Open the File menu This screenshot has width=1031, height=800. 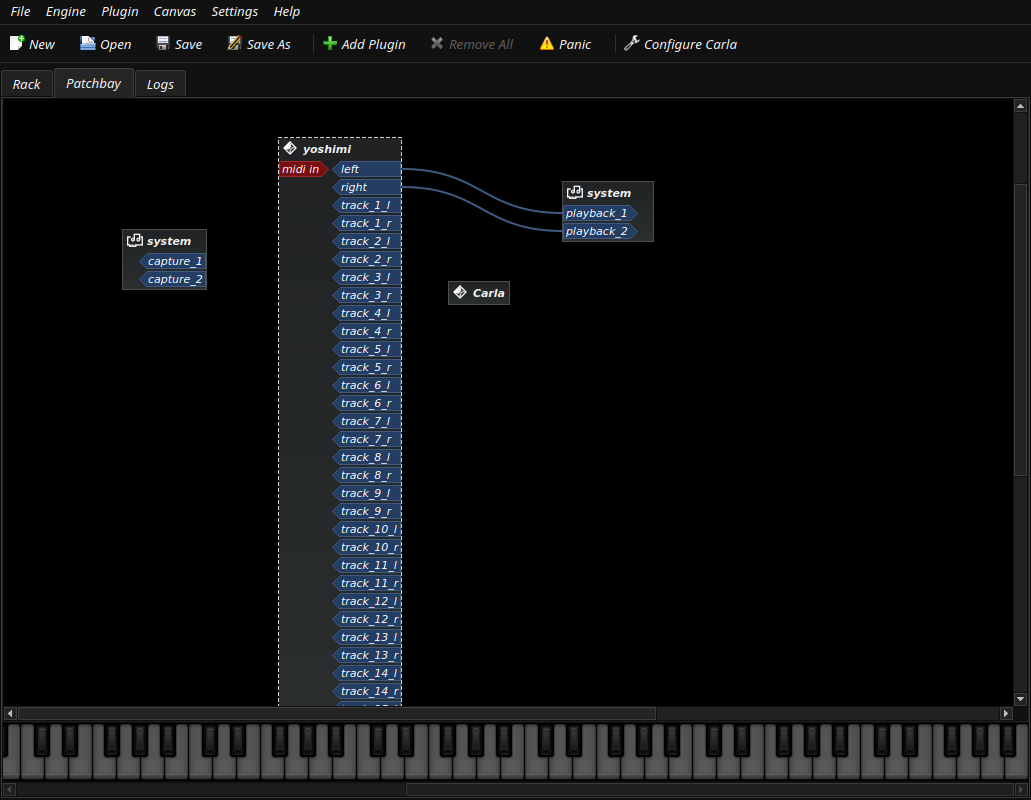tap(20, 12)
